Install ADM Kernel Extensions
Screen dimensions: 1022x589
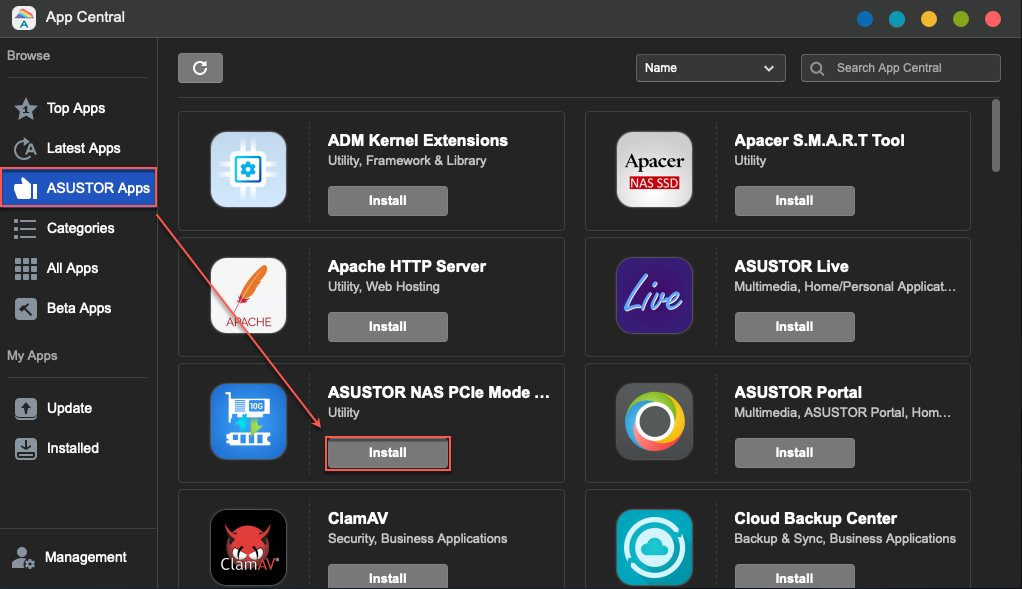click(x=388, y=201)
